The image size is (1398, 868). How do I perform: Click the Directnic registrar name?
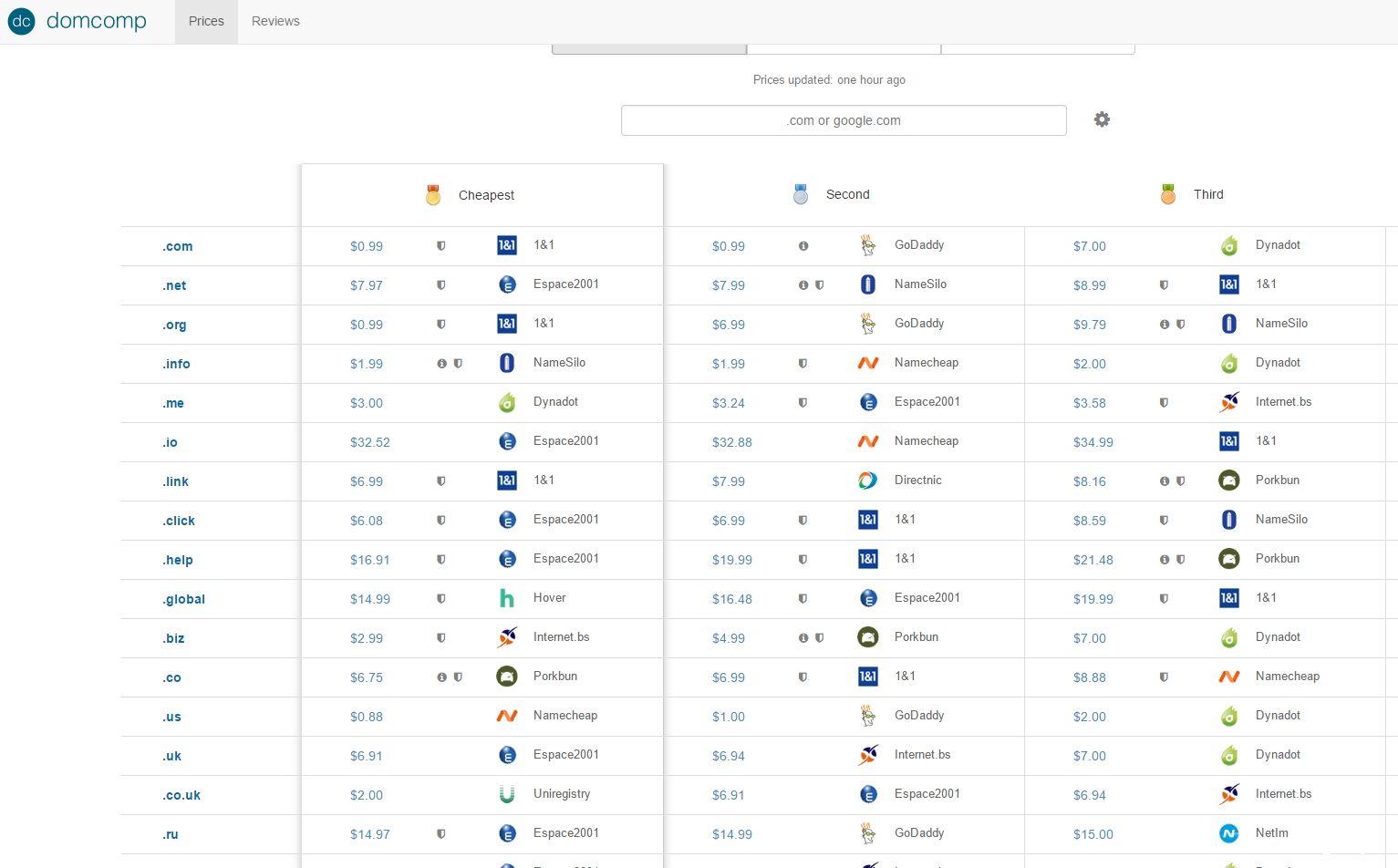[918, 480]
